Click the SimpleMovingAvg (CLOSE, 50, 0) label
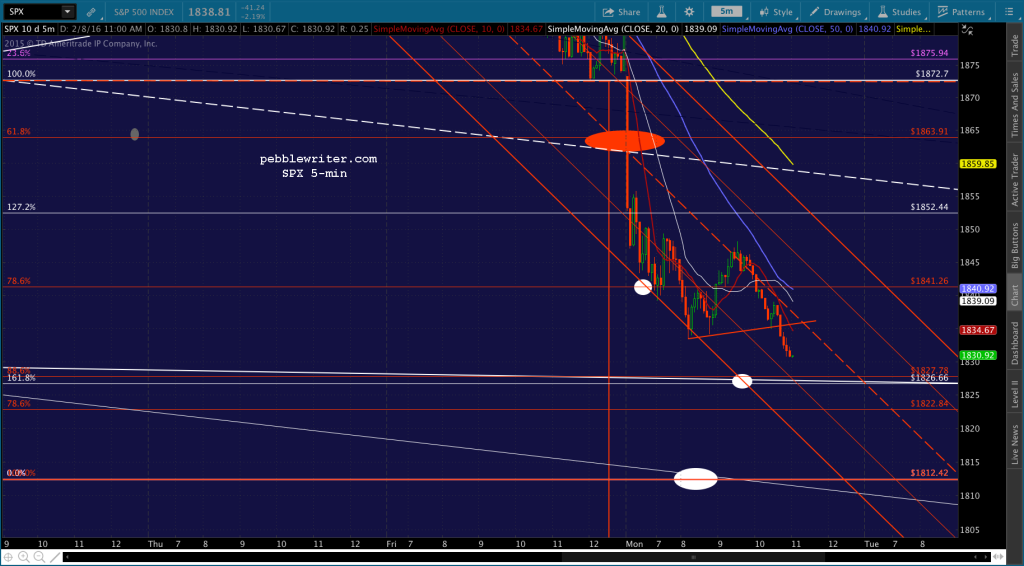The width and height of the screenshot is (1024, 566). point(788,29)
